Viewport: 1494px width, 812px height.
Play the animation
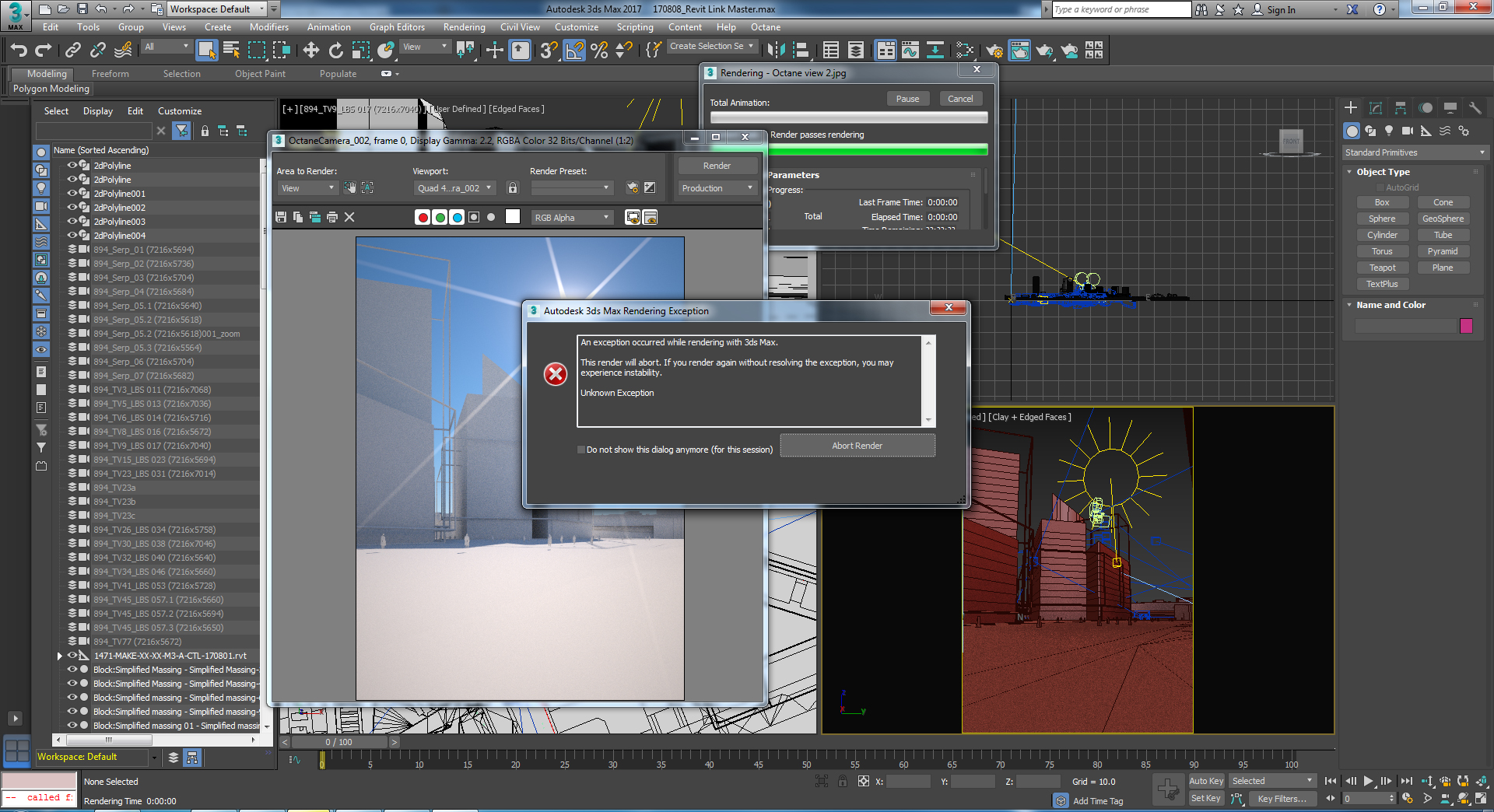1368,781
